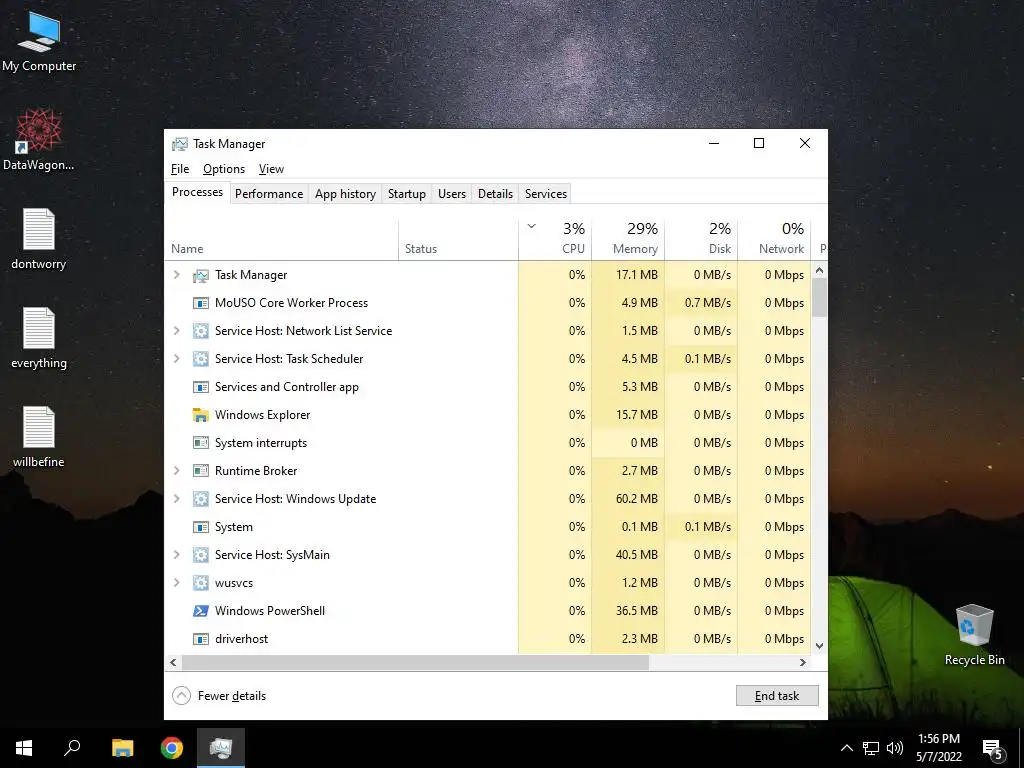This screenshot has width=1024, height=768.
Task: Open the File menu
Action: pos(180,169)
